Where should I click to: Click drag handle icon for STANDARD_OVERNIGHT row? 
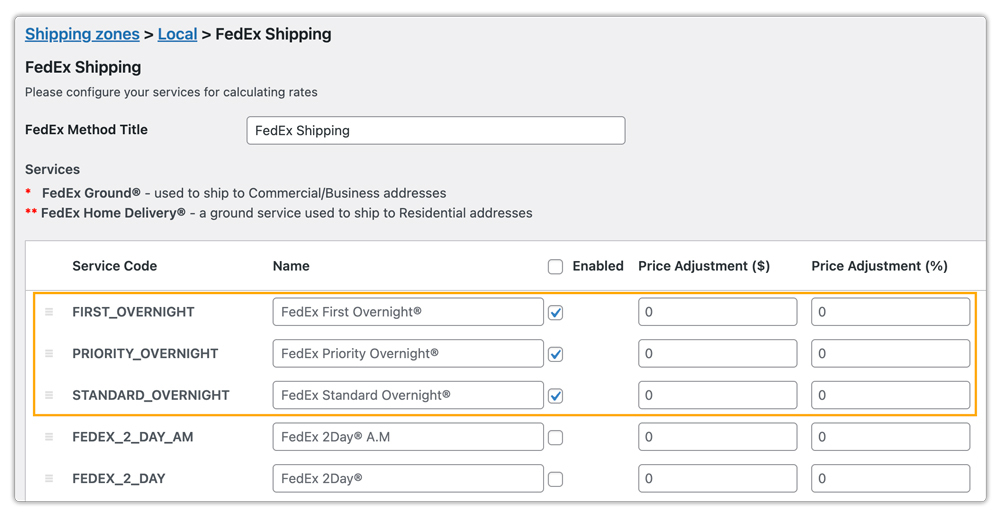point(49,395)
